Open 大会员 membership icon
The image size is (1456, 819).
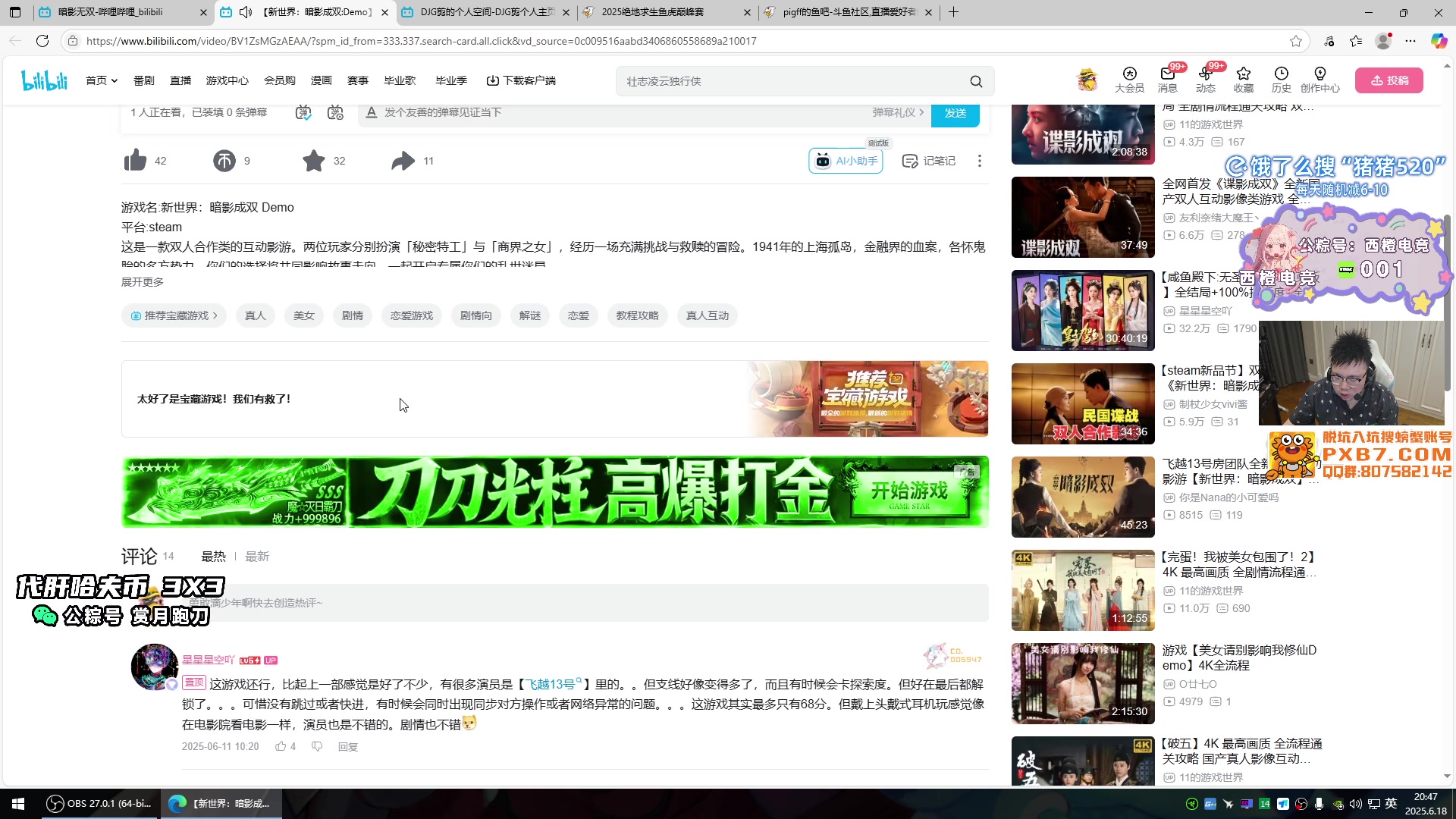(1129, 80)
